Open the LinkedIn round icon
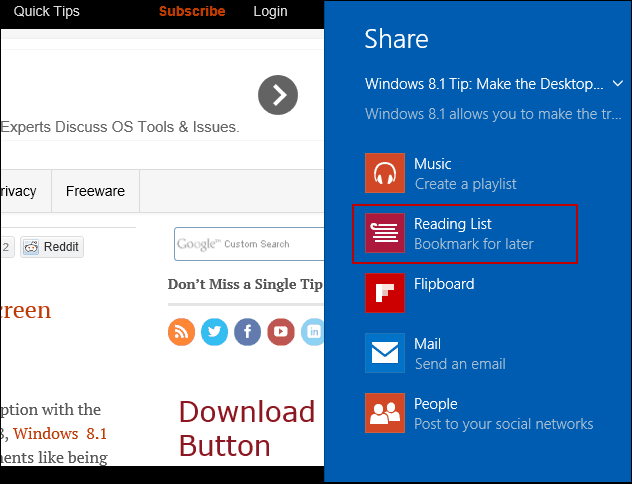 pyautogui.click(x=313, y=332)
